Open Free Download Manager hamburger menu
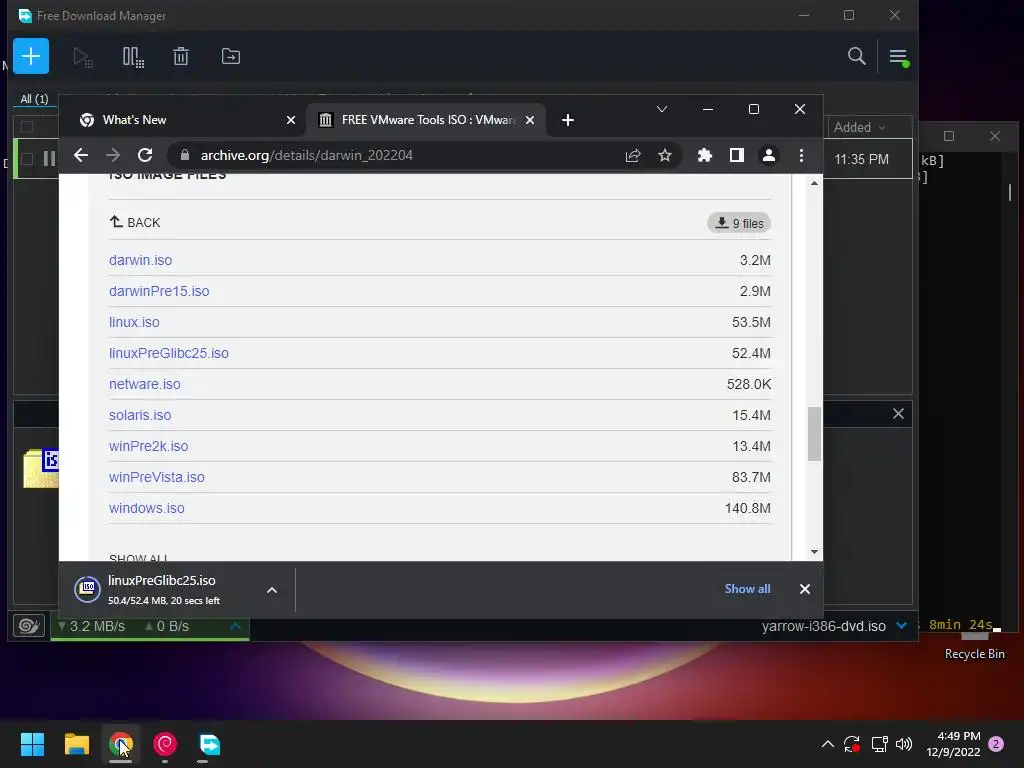This screenshot has height=768, width=1024. [x=898, y=57]
